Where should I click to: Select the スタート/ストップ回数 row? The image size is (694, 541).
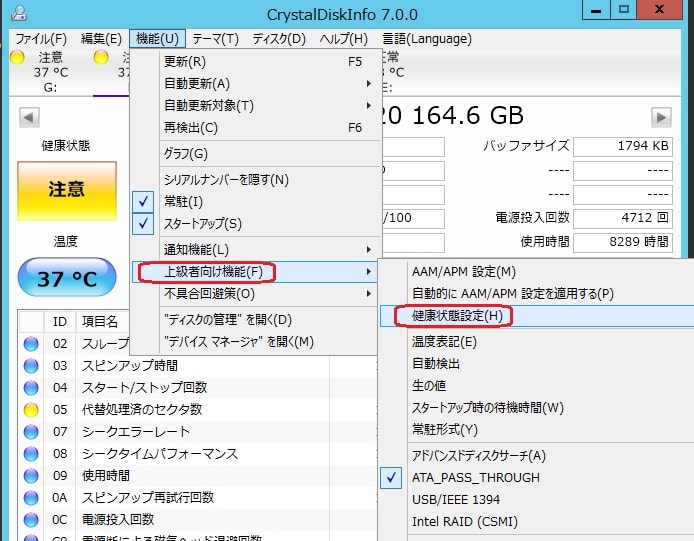(x=198, y=388)
